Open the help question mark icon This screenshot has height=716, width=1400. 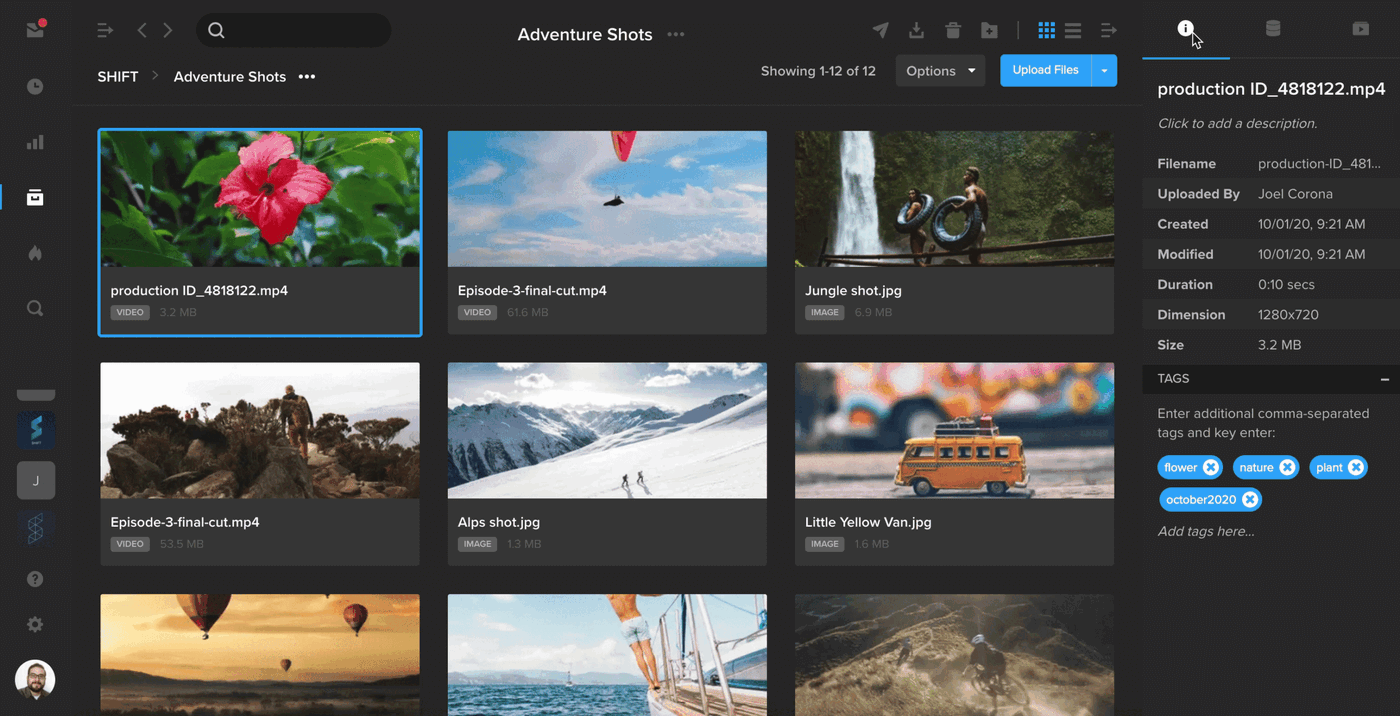click(35, 579)
